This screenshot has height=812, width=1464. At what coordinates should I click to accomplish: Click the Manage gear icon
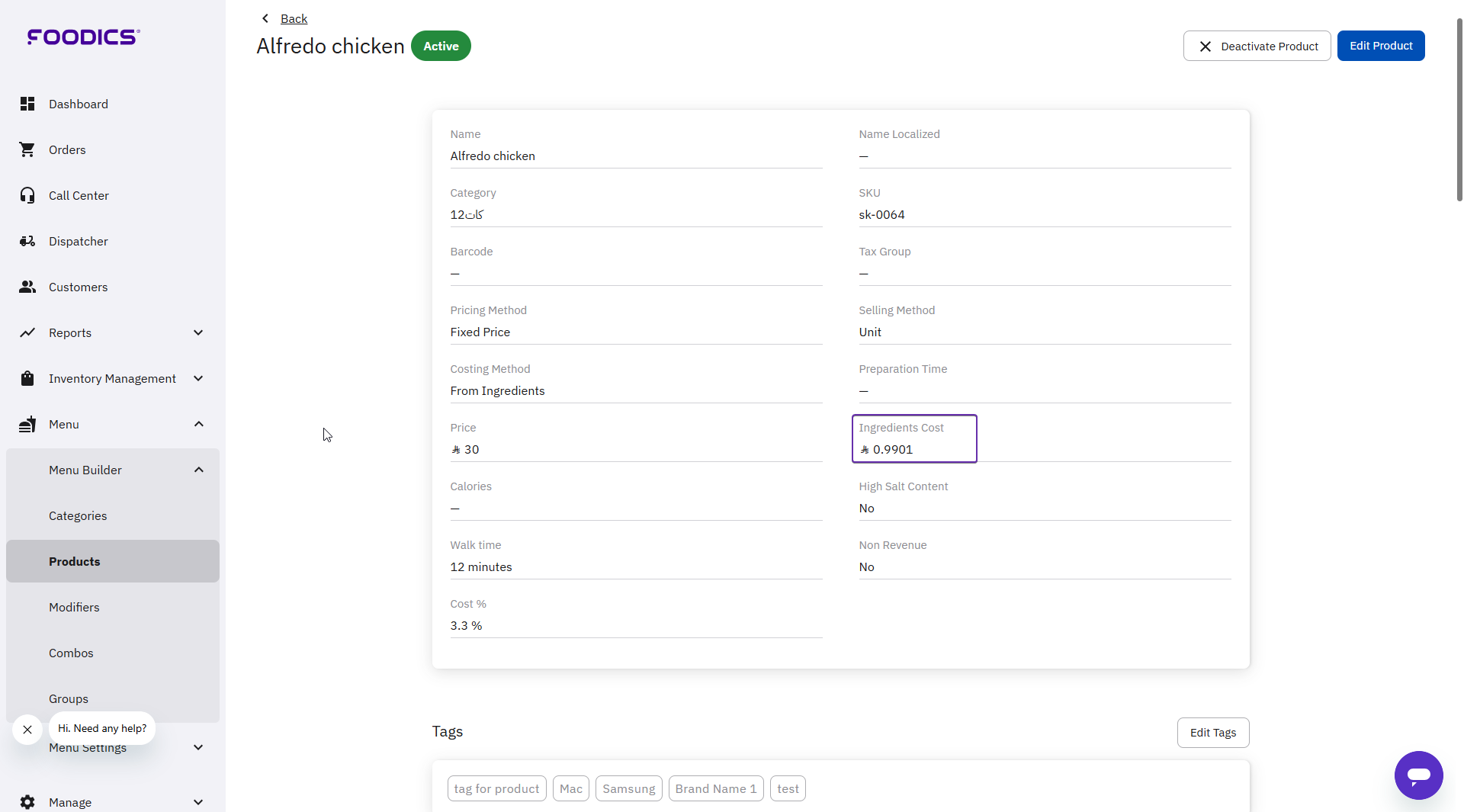[27, 801]
